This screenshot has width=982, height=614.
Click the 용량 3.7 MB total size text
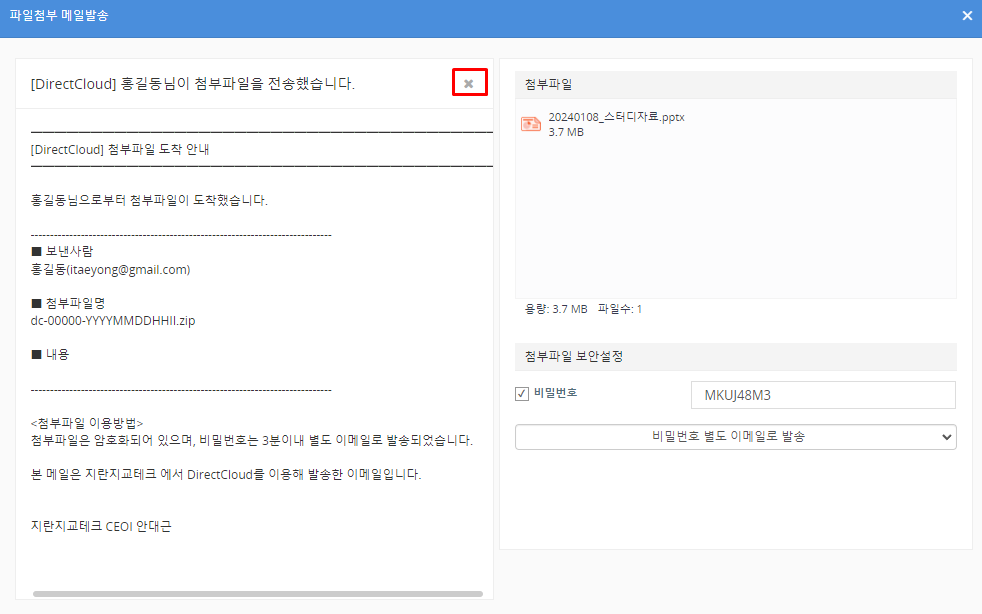[556, 309]
